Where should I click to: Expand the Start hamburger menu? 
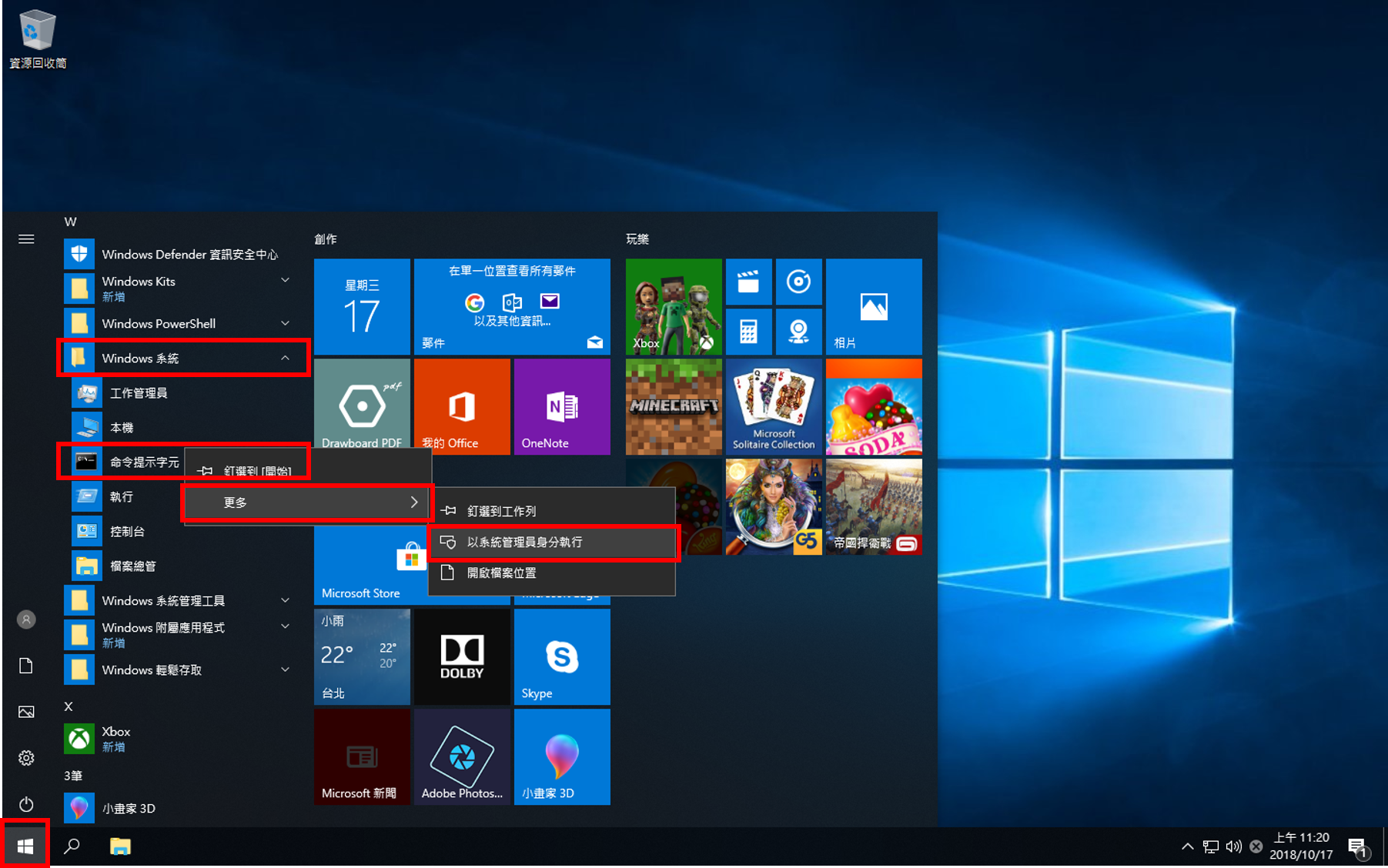(x=26, y=239)
